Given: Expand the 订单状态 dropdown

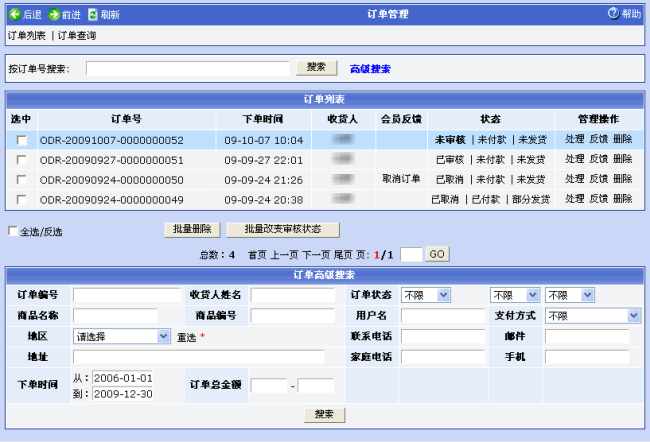Looking at the screenshot, I should click(x=426, y=296).
